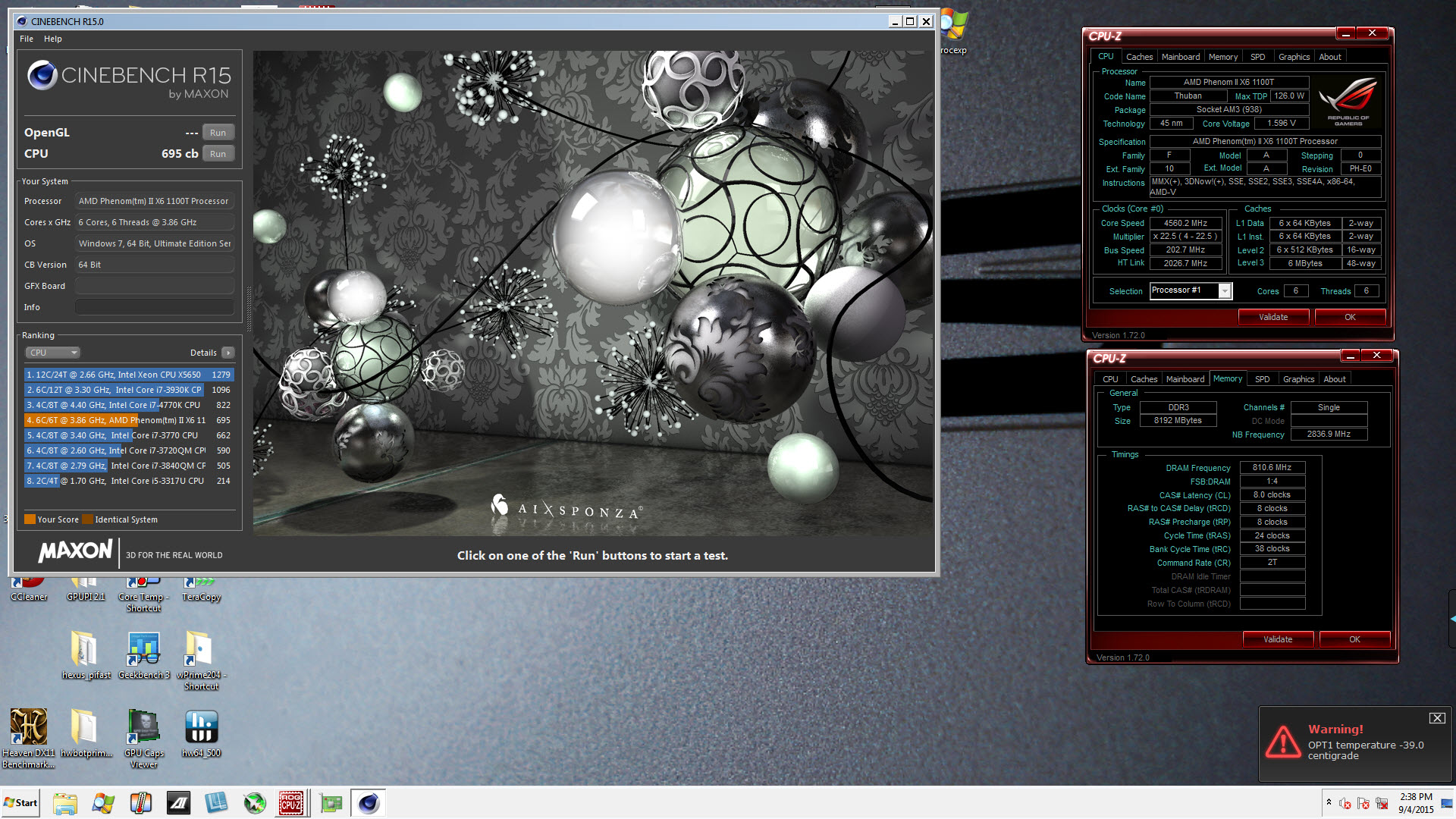Select the Core i7-3720QM ranking row
1456x819 pixels.
pos(129,450)
